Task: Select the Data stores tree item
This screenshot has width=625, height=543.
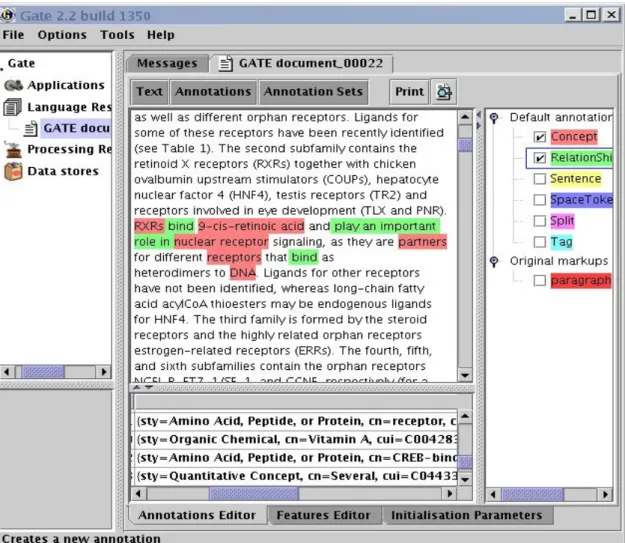Action: [63, 171]
